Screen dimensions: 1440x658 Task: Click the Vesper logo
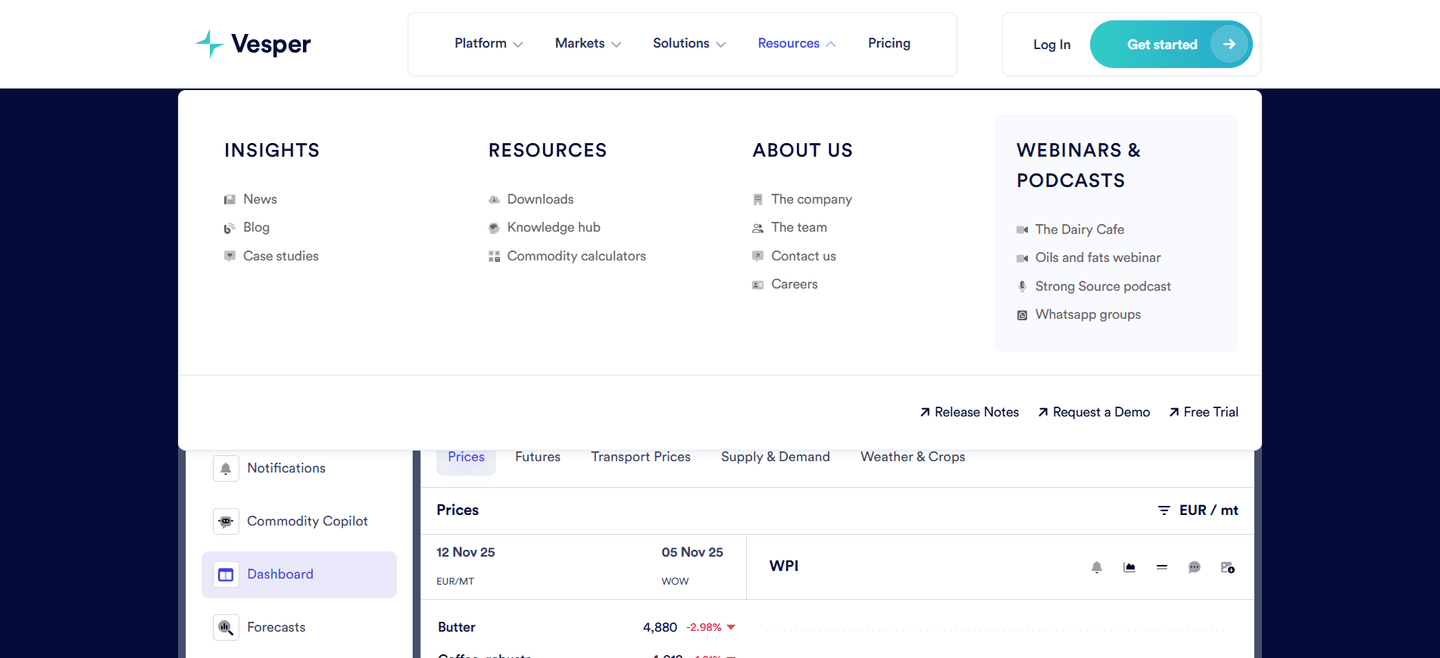point(253,44)
